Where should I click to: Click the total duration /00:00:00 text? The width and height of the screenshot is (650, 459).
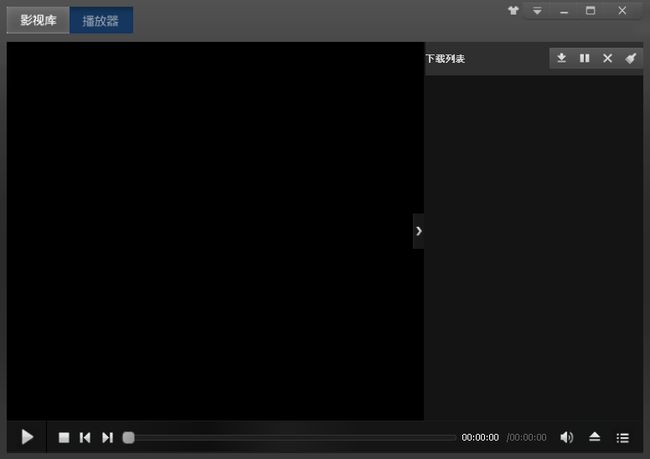click(x=526, y=437)
